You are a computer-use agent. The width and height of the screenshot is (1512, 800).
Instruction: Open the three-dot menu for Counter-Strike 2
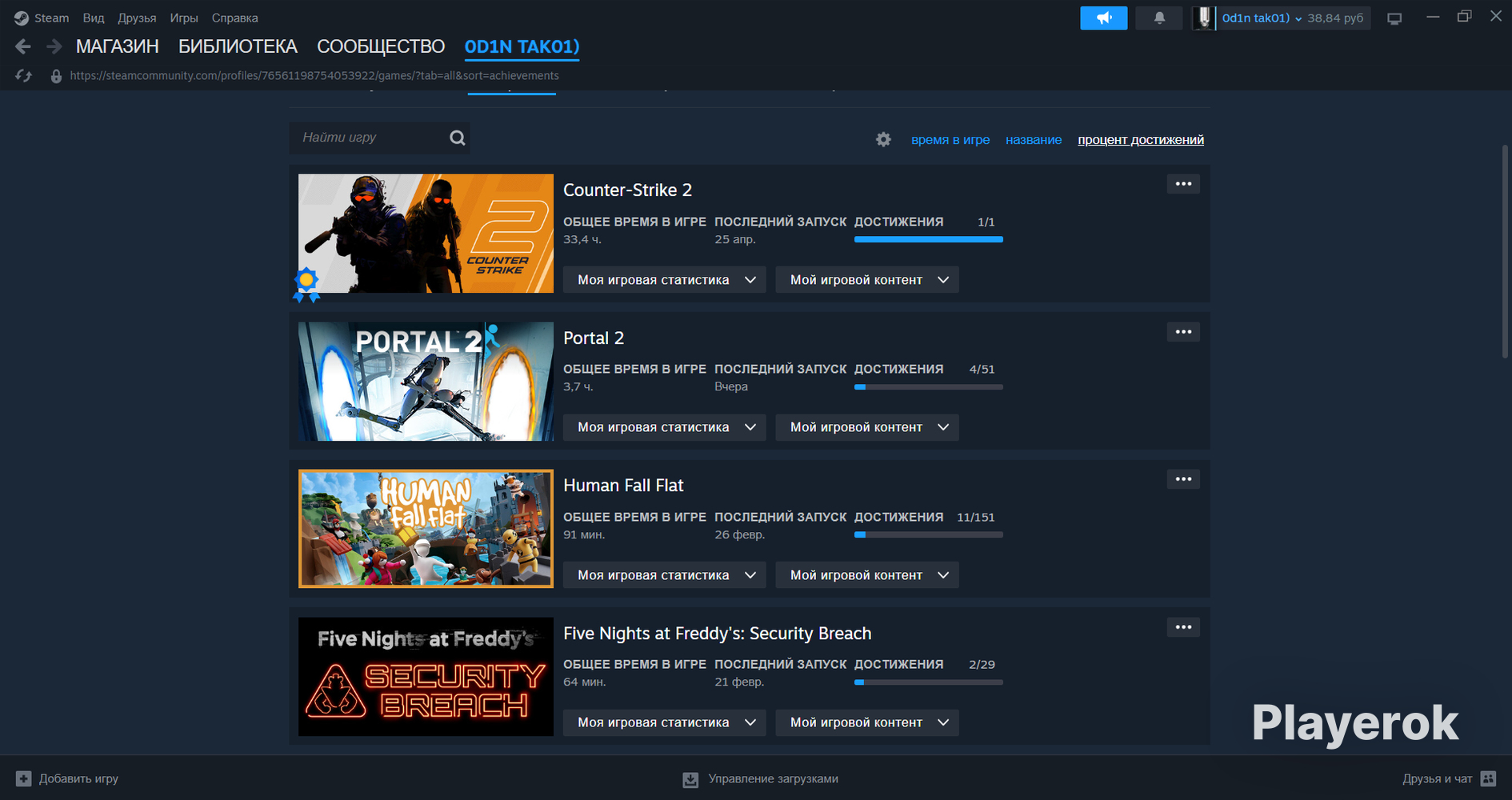(x=1183, y=184)
